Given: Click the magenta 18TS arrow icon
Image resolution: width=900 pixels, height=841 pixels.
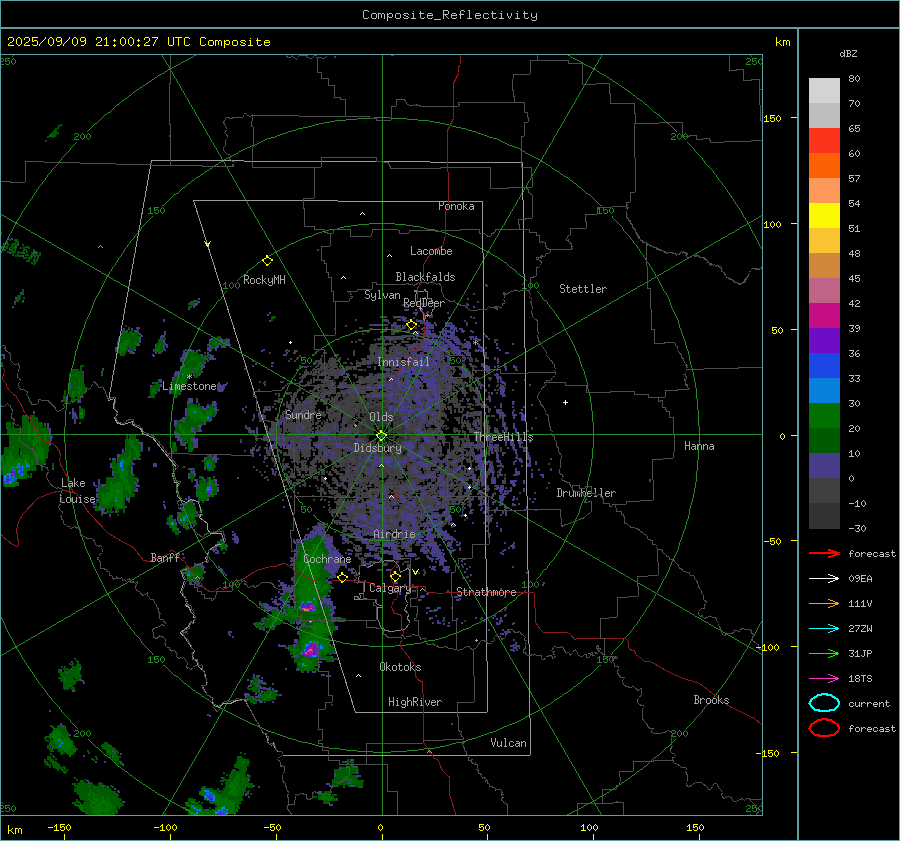Looking at the screenshot, I should tap(824, 679).
